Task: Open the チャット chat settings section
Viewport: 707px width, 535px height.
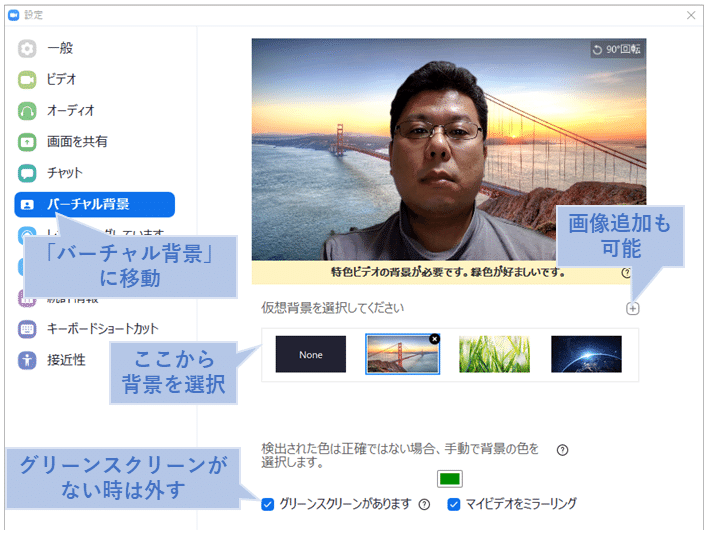Action: (65, 173)
